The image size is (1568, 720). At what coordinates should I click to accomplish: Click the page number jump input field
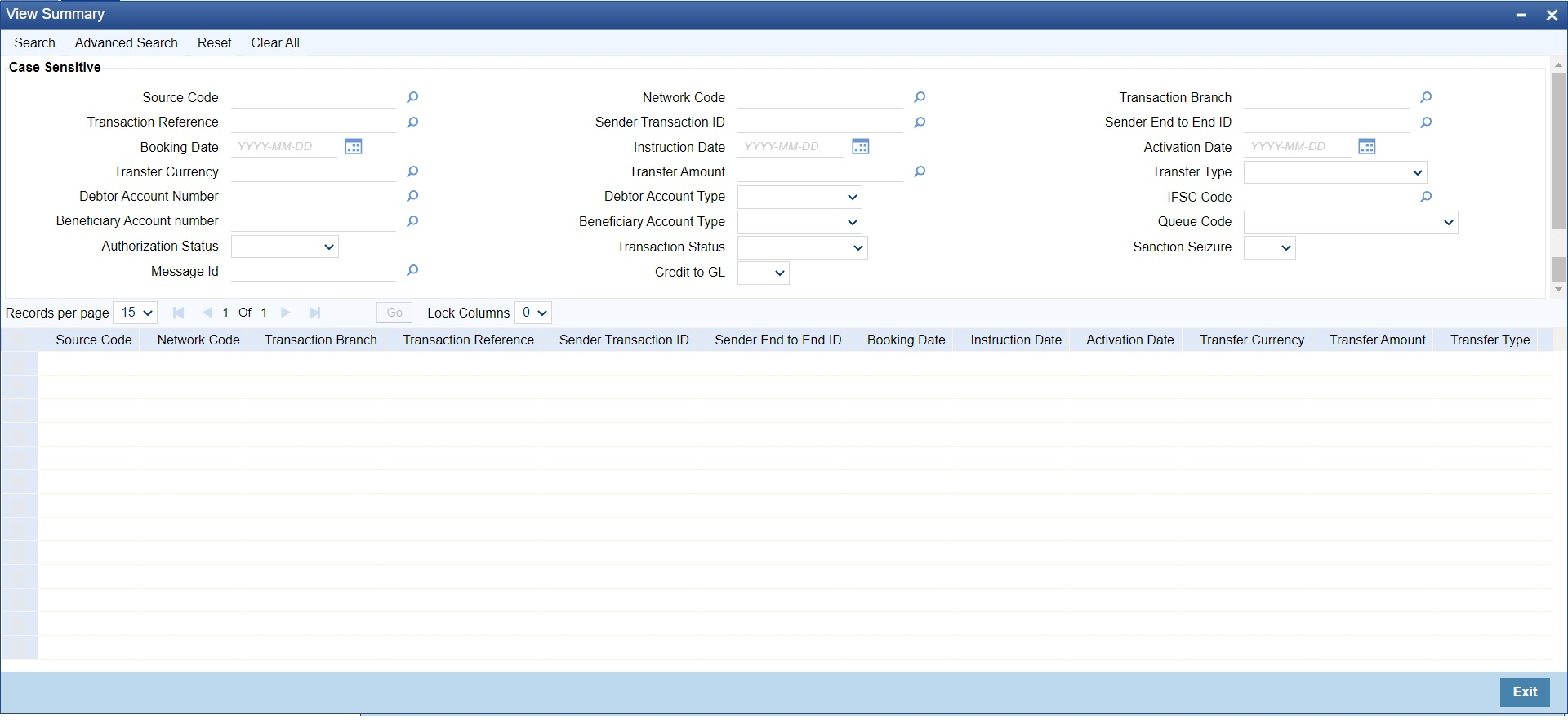pos(353,313)
